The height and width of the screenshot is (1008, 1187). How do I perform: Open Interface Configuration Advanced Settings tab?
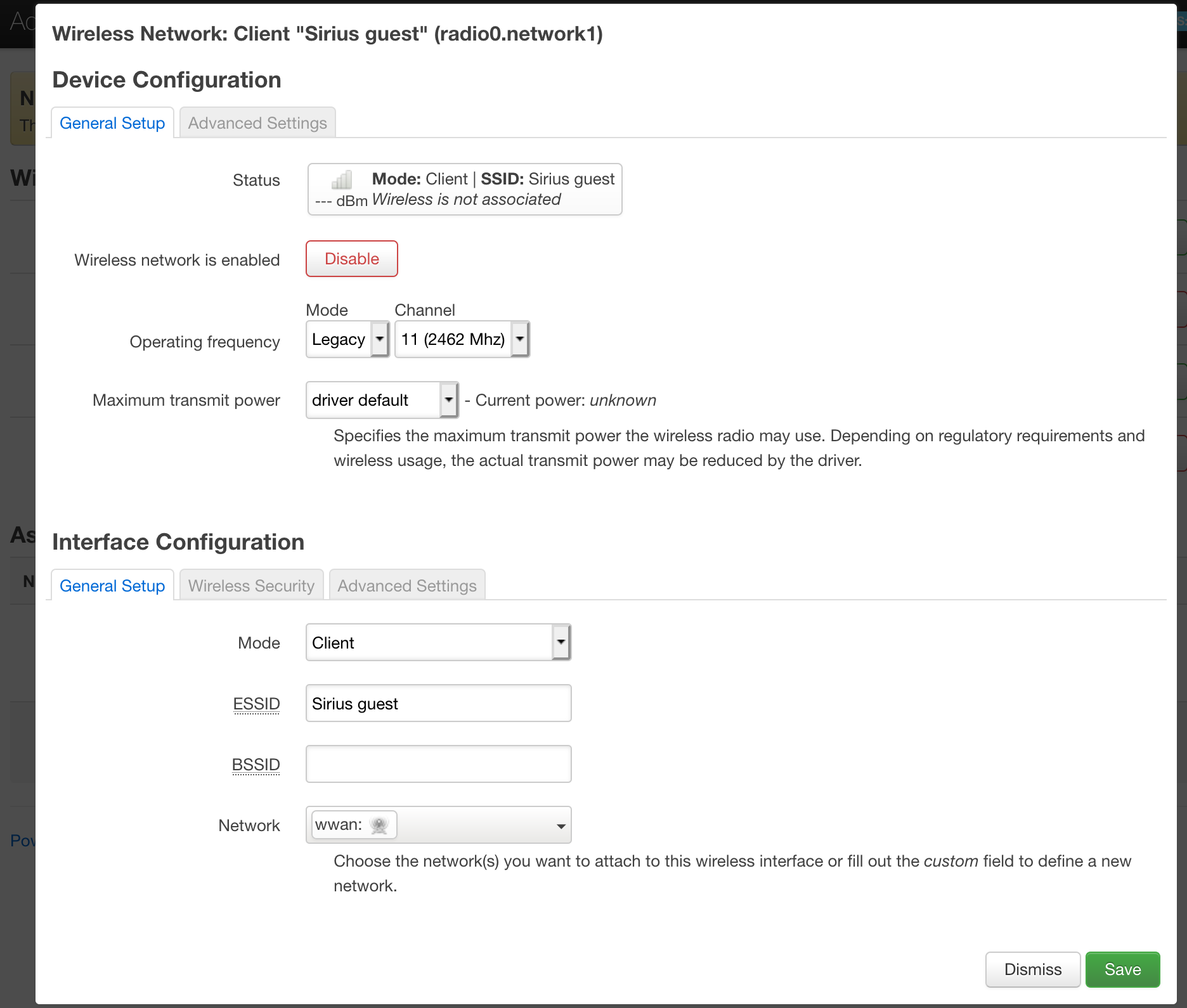point(407,586)
